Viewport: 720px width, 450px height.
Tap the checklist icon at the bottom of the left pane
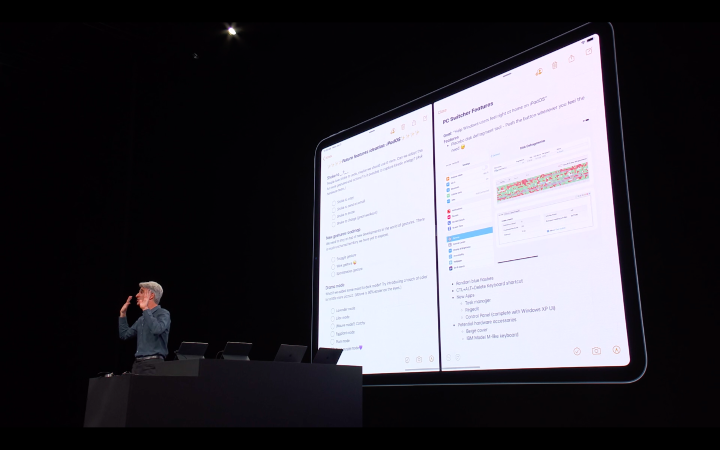pyautogui.click(x=407, y=360)
